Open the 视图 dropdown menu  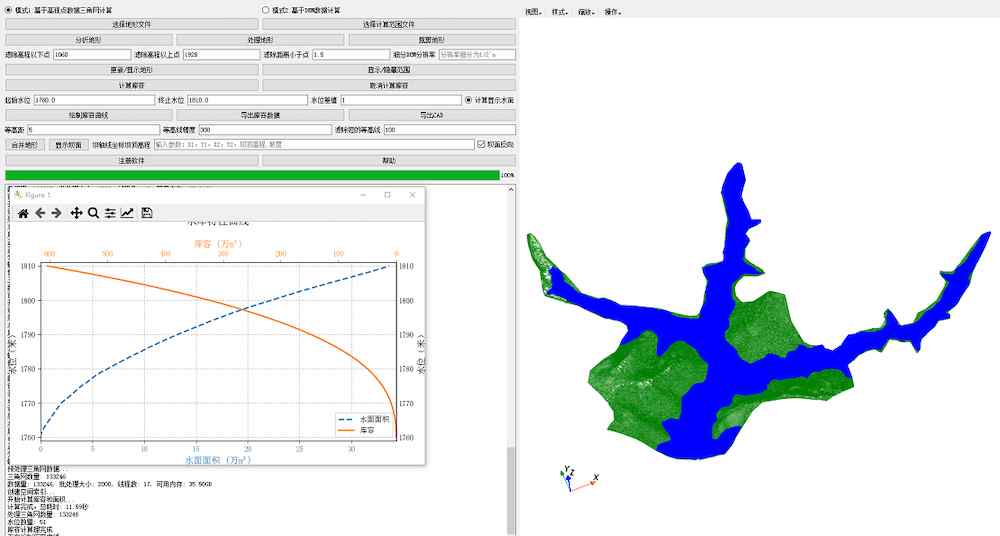pyautogui.click(x=532, y=12)
